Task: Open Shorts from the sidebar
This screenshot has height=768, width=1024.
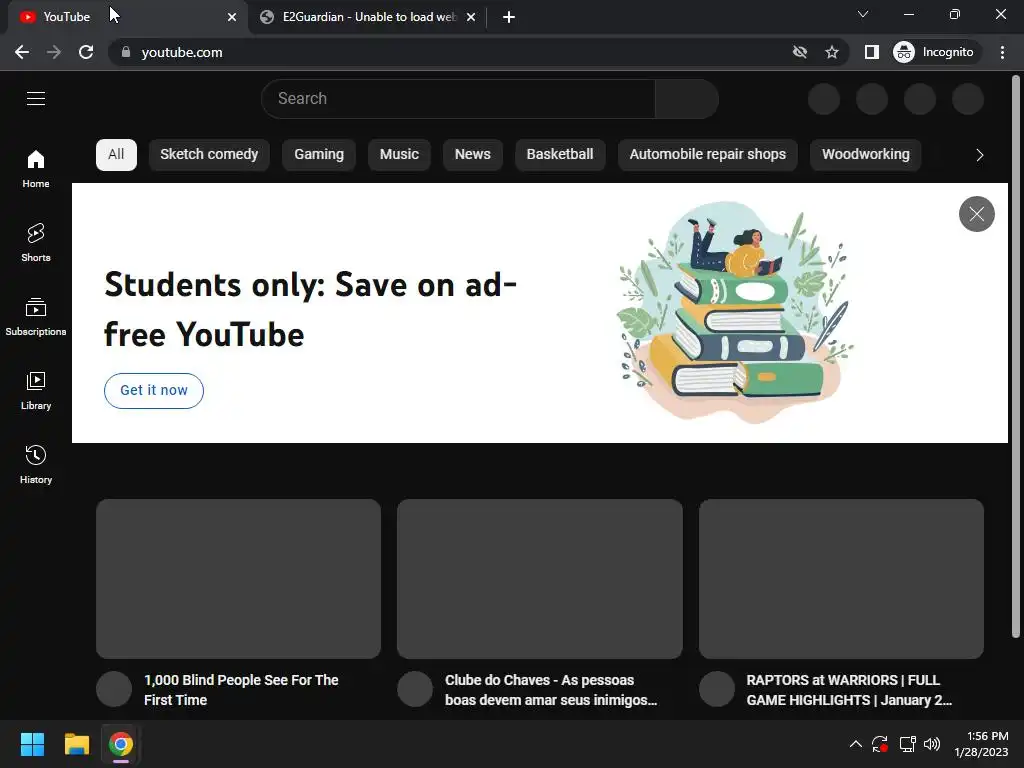Action: [x=36, y=243]
